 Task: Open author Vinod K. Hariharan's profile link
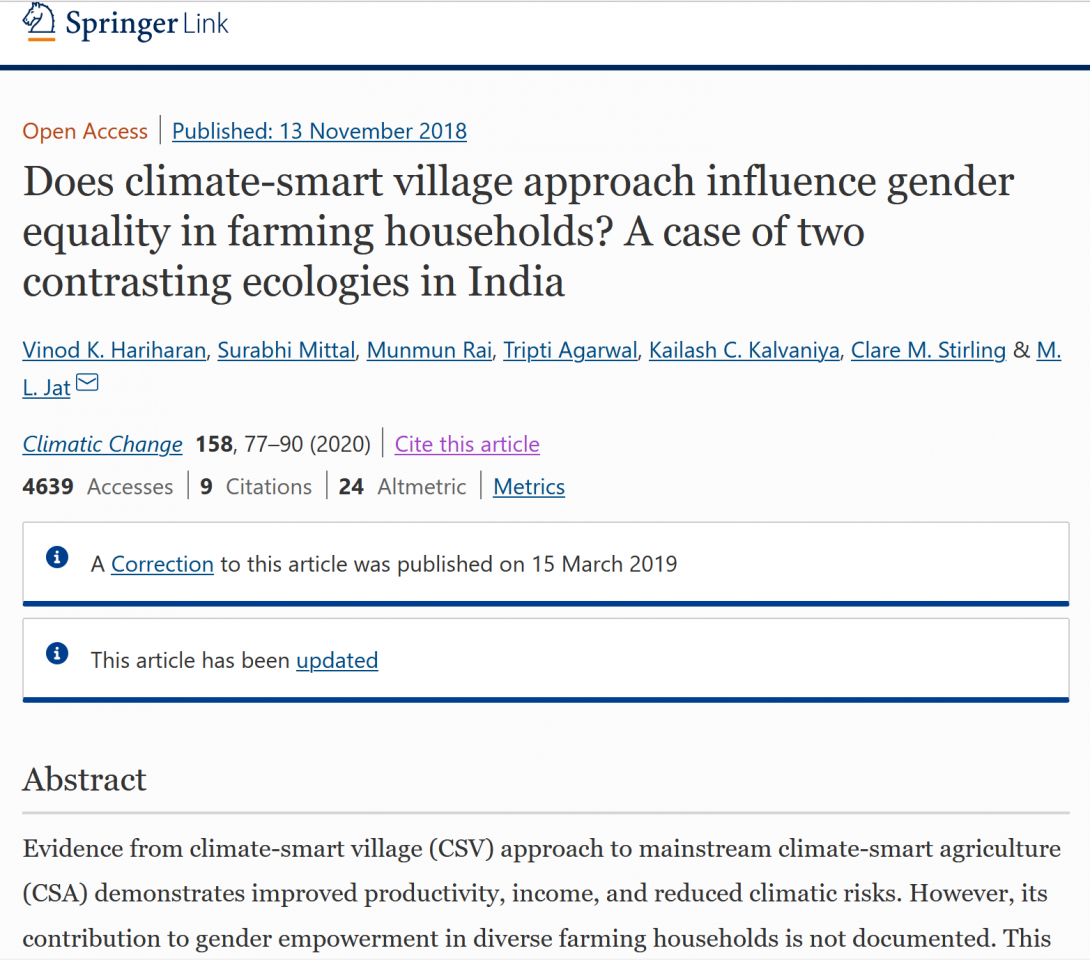coord(114,350)
